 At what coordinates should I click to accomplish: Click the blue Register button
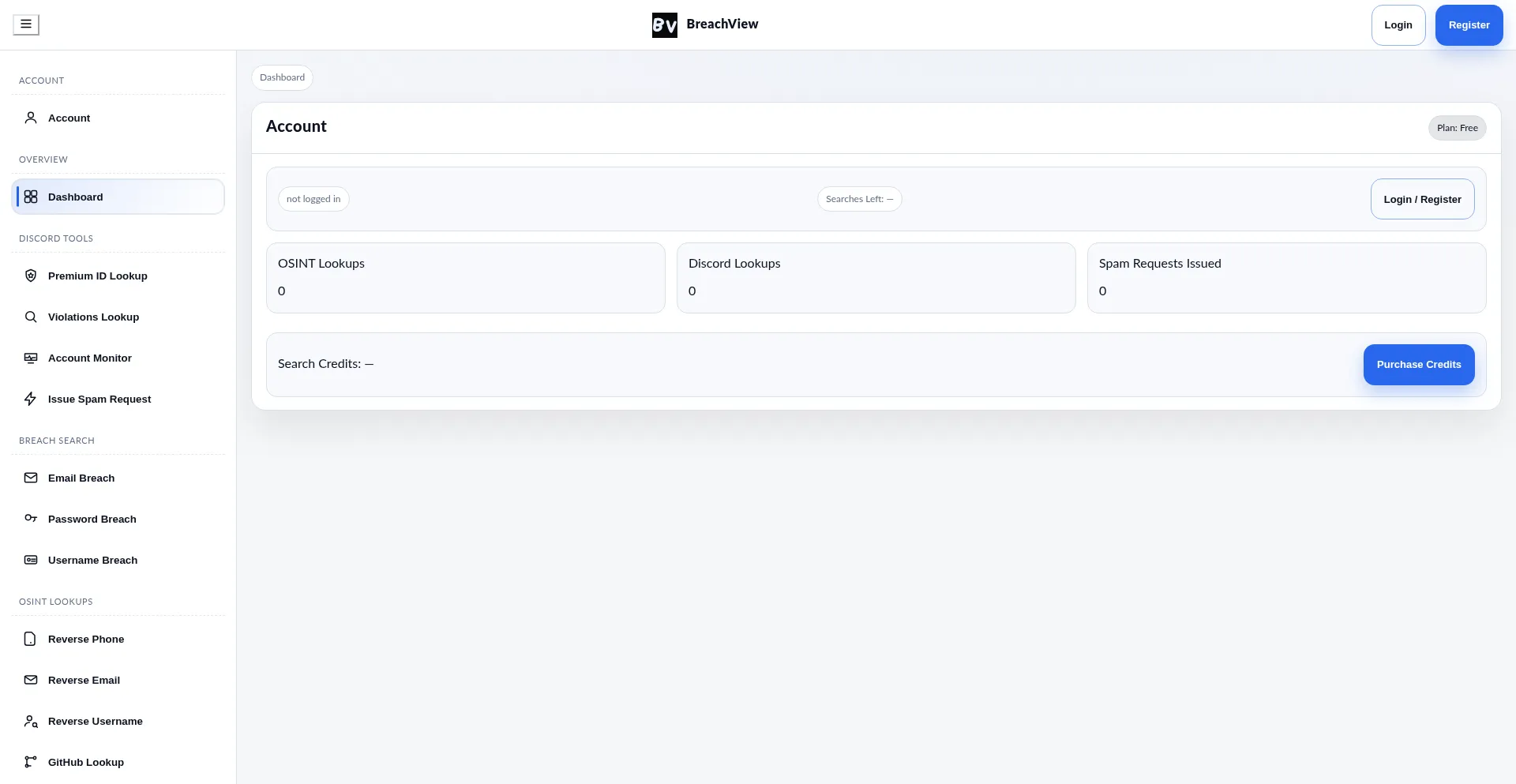1469,25
